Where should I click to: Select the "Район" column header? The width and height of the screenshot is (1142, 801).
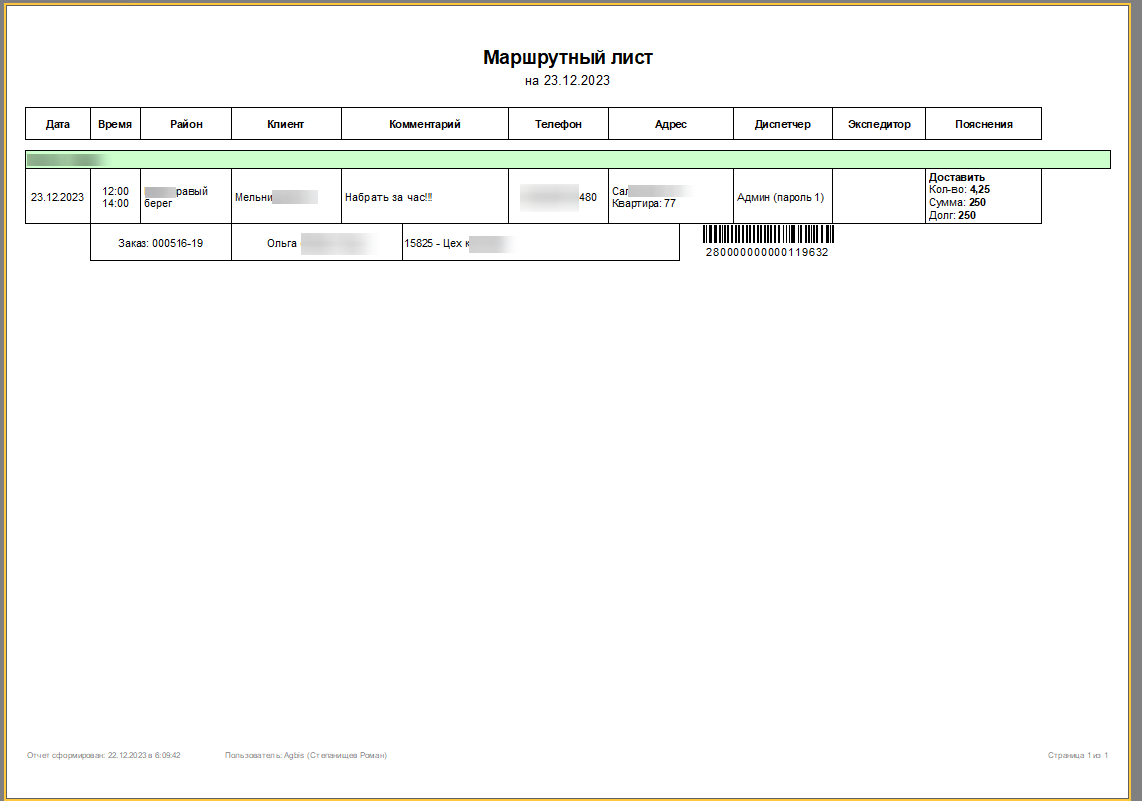point(186,124)
